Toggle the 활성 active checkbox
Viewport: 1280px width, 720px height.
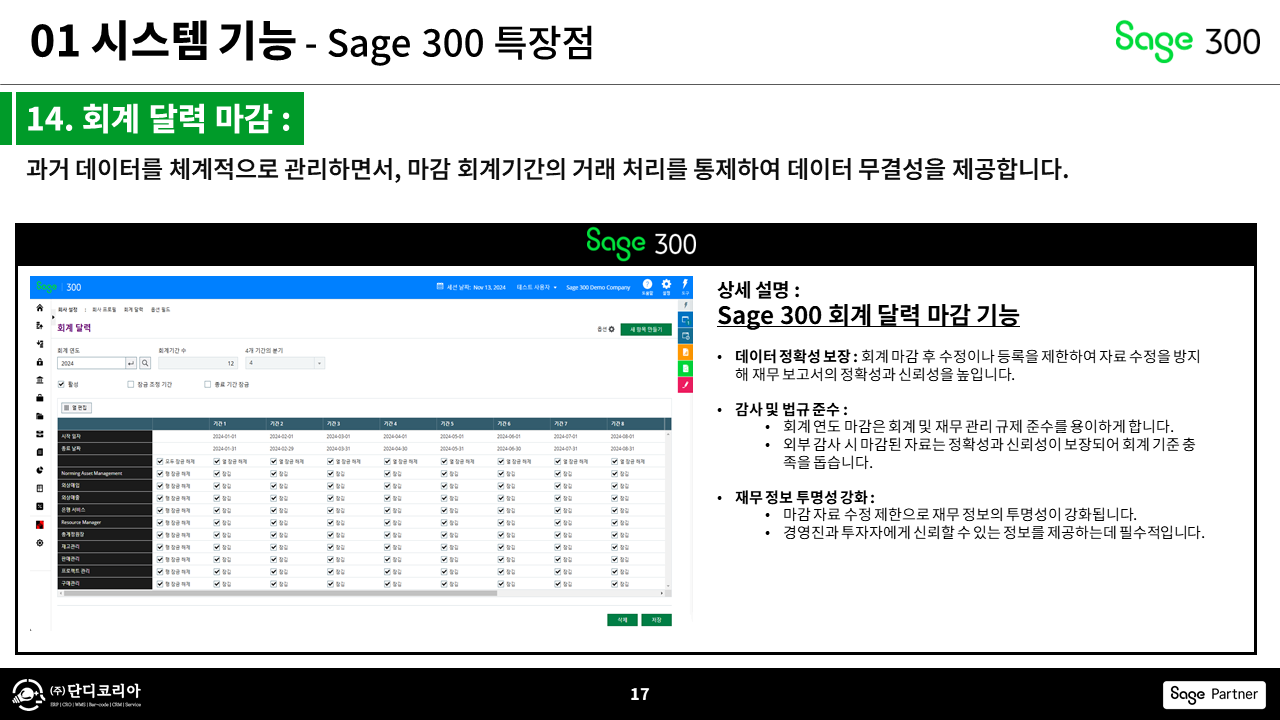[61, 383]
